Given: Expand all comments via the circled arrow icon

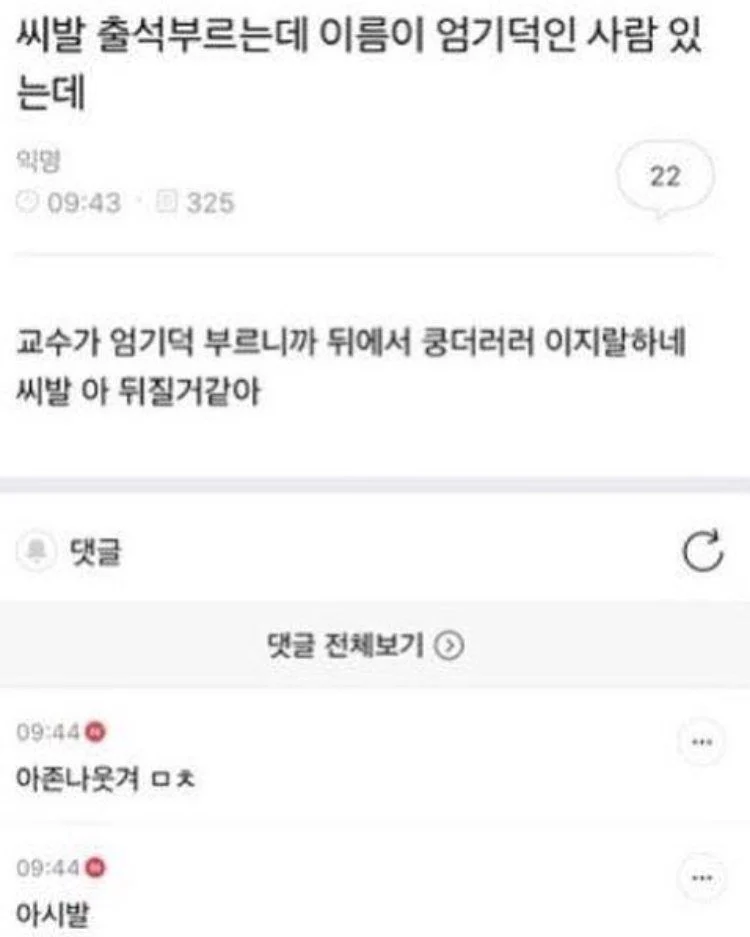Looking at the screenshot, I should point(449,645).
